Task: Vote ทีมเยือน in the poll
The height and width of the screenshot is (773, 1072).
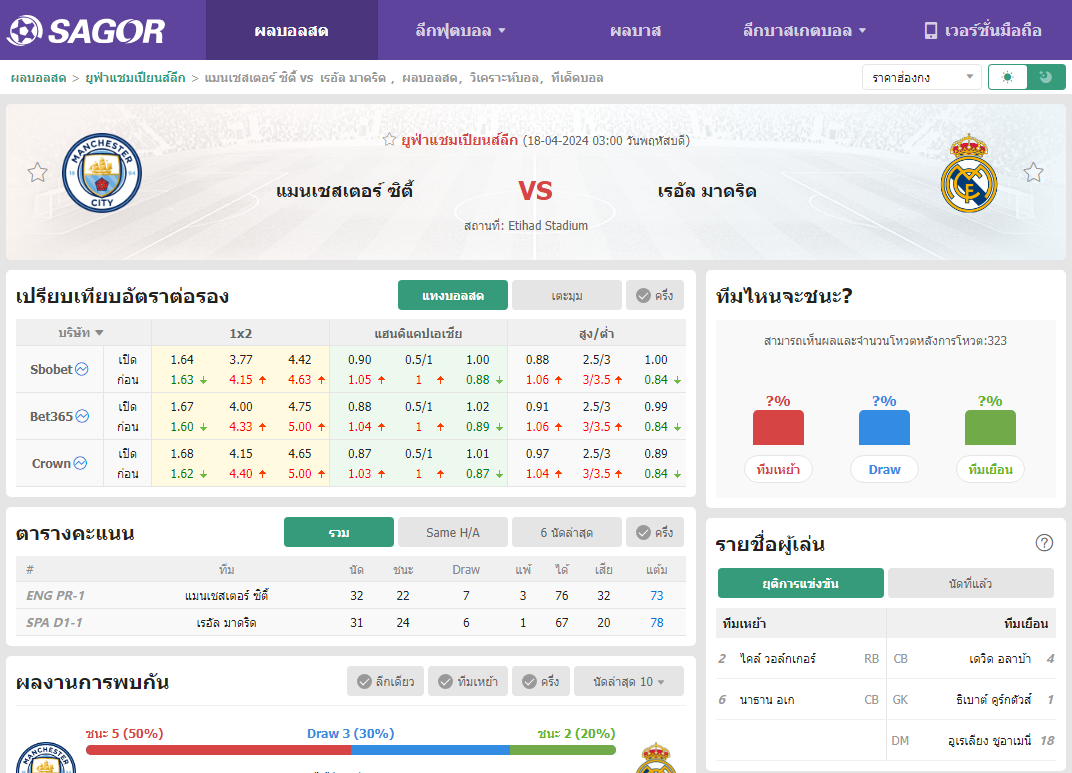Action: (990, 470)
